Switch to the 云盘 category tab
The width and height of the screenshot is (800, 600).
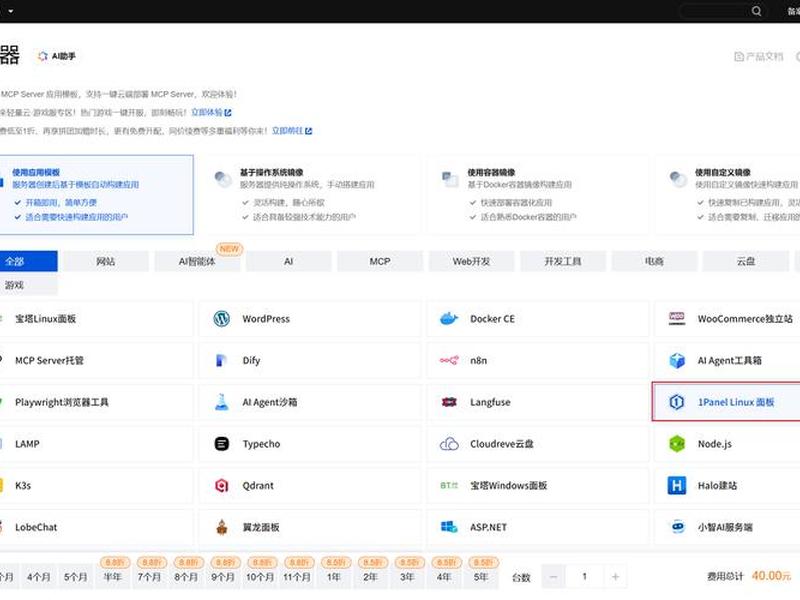pyautogui.click(x=745, y=261)
